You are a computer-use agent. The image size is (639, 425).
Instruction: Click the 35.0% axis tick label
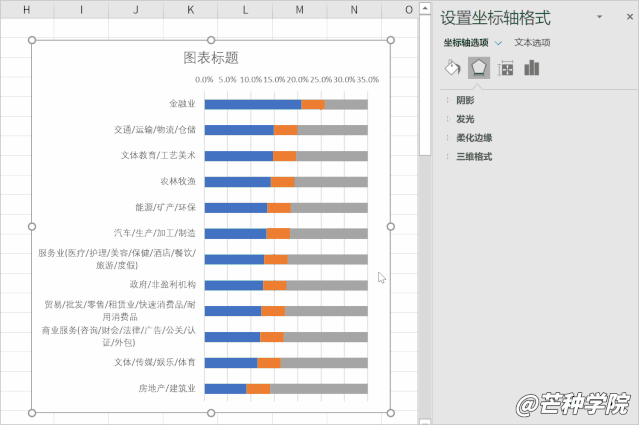pos(368,80)
